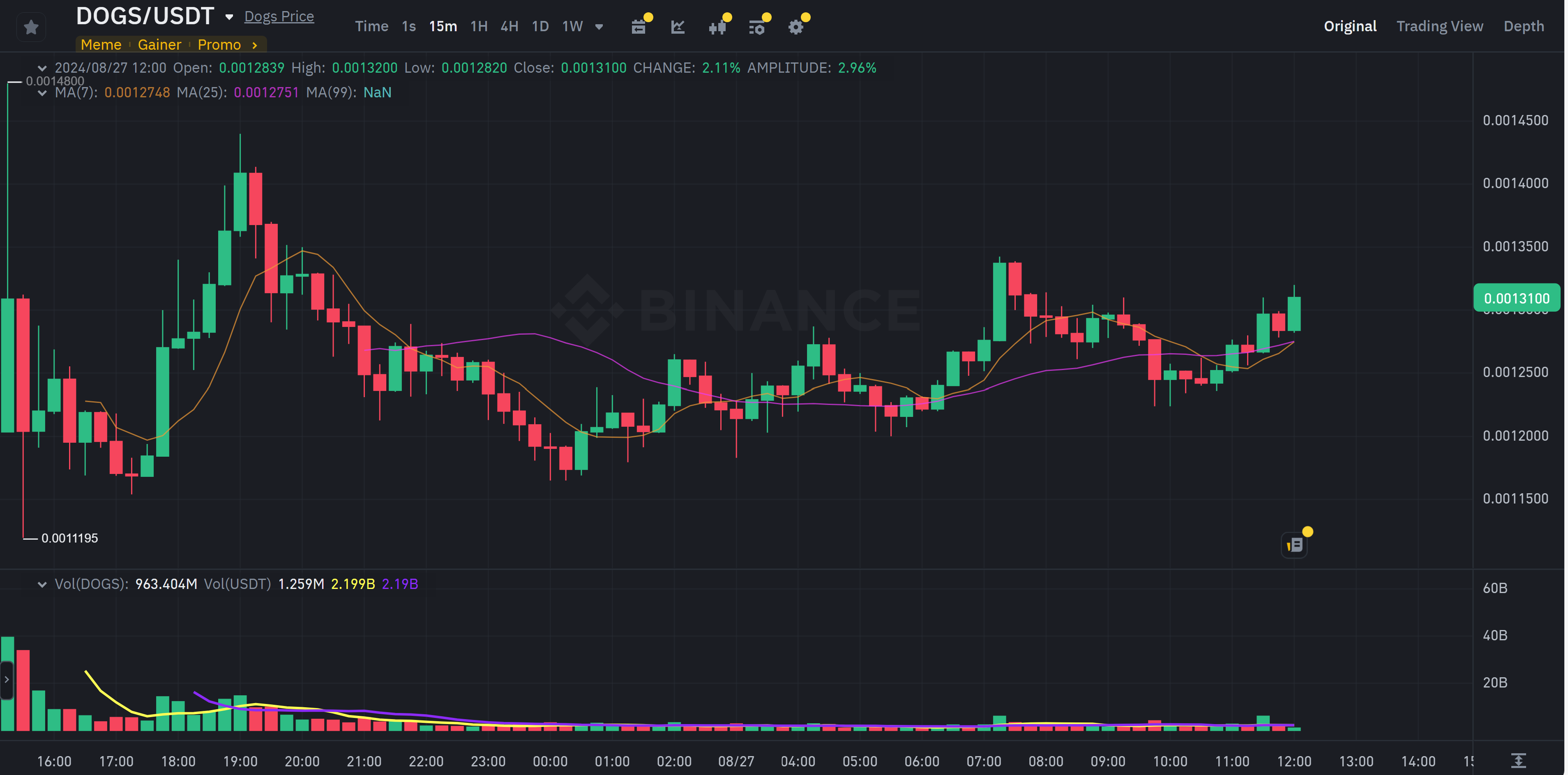Switch chart to 1D interval
Viewport: 1568px width, 775px height.
click(x=540, y=26)
